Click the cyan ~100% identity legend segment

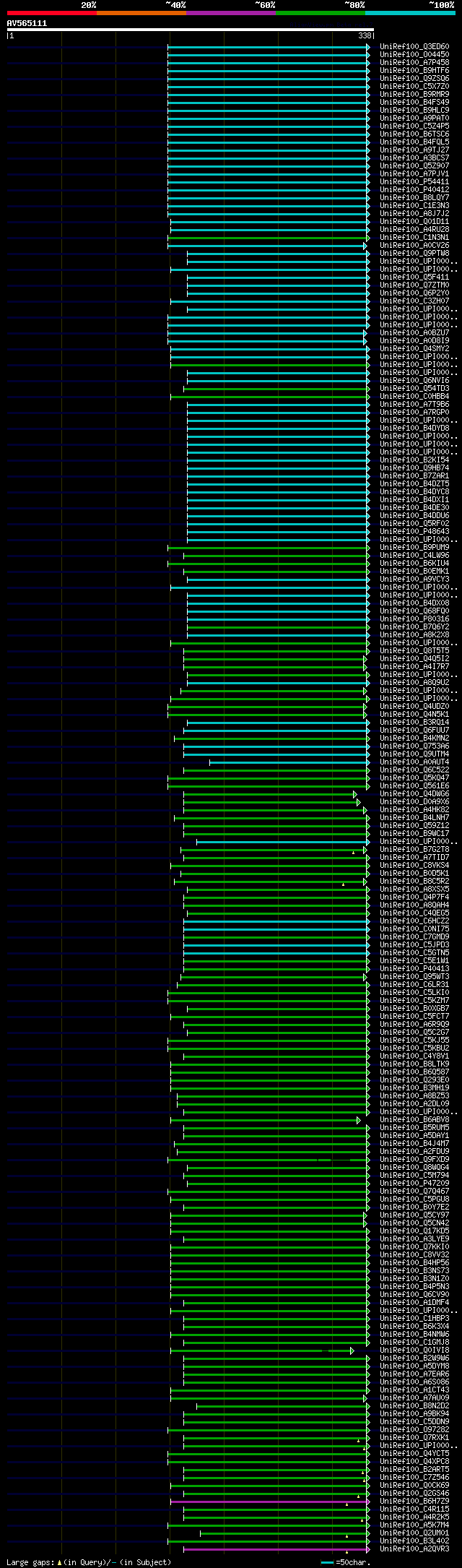pos(410,13)
